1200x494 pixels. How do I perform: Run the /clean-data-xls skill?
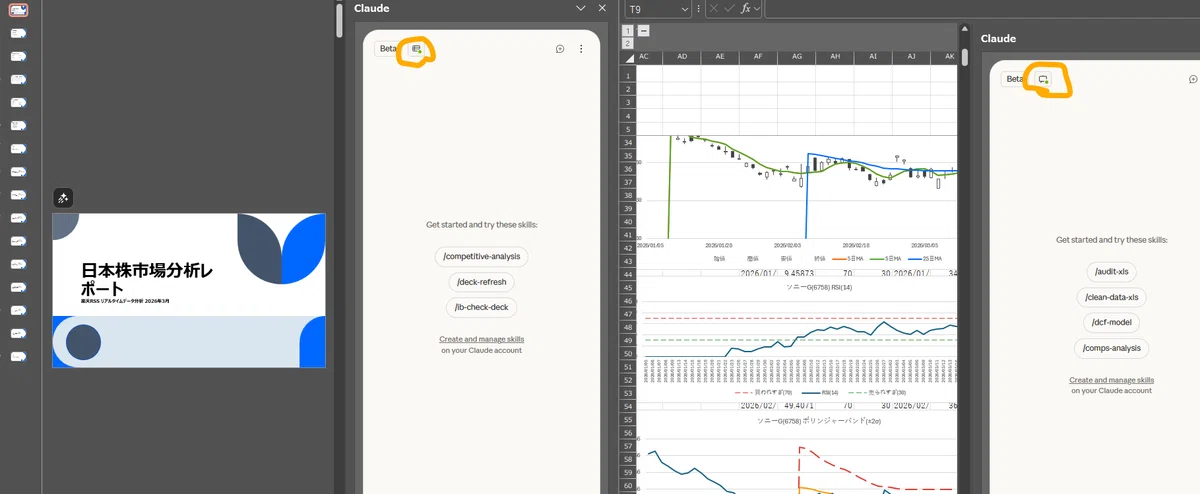pos(1112,297)
